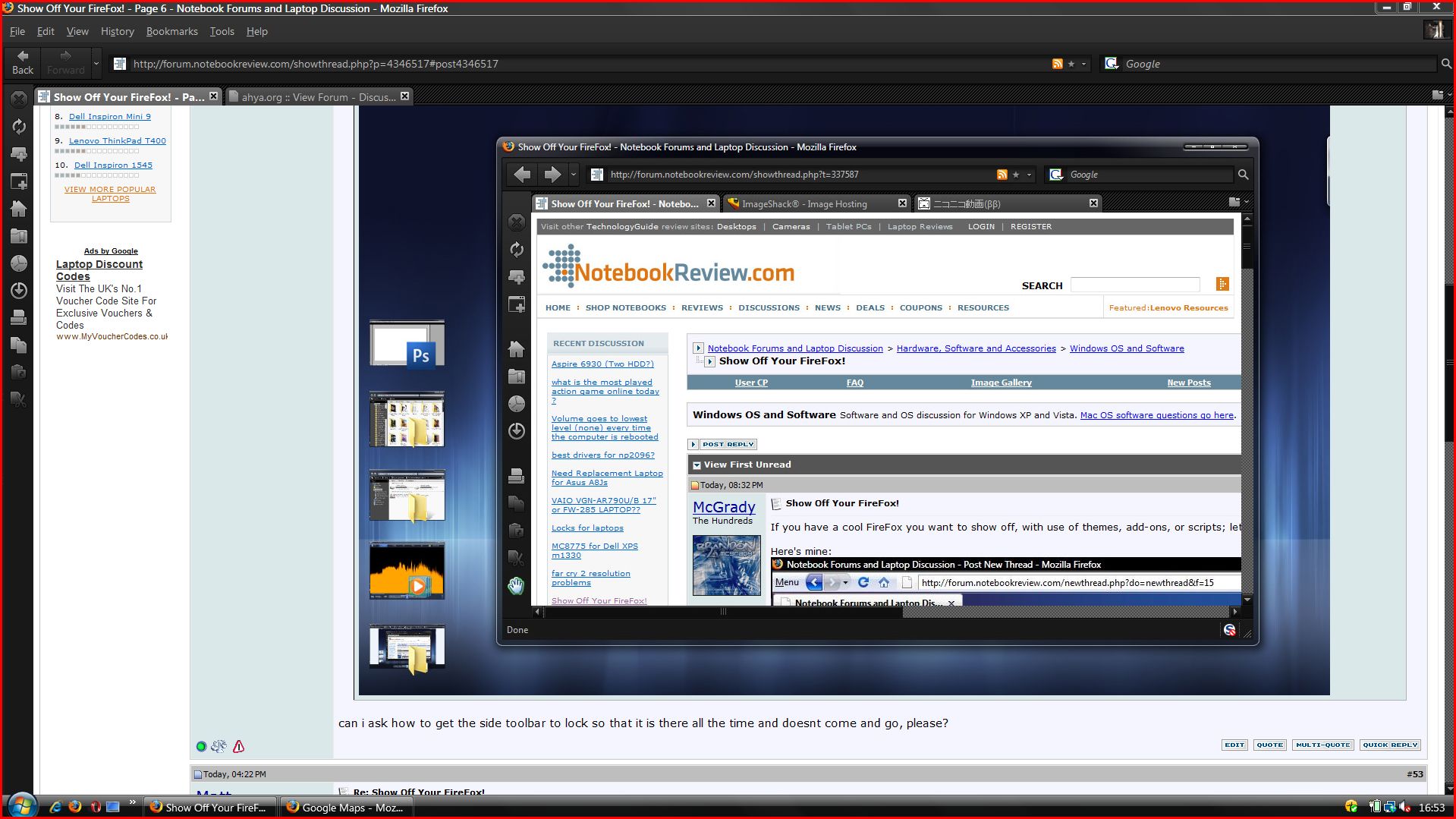Click the Windows Start orb

21,805
